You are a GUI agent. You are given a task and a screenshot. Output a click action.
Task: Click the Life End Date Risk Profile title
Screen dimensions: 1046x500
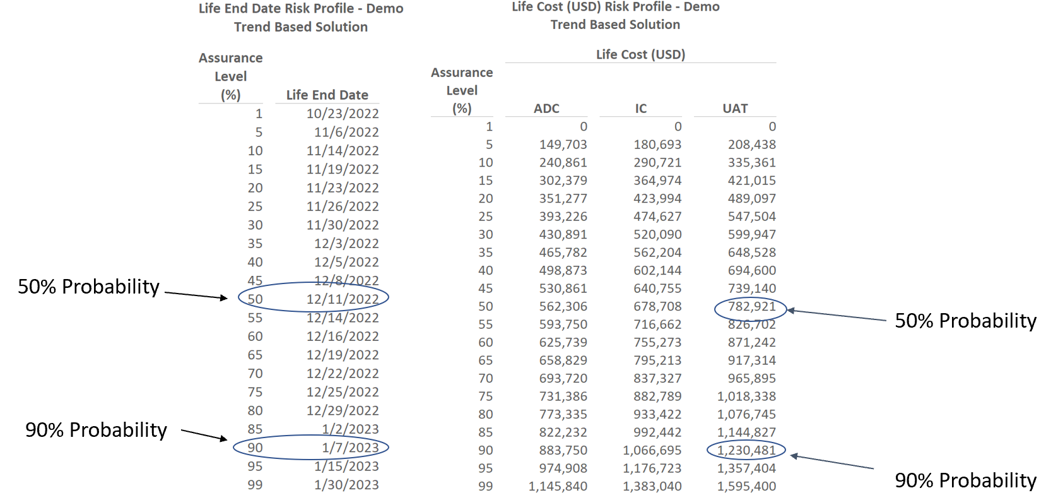301,9
